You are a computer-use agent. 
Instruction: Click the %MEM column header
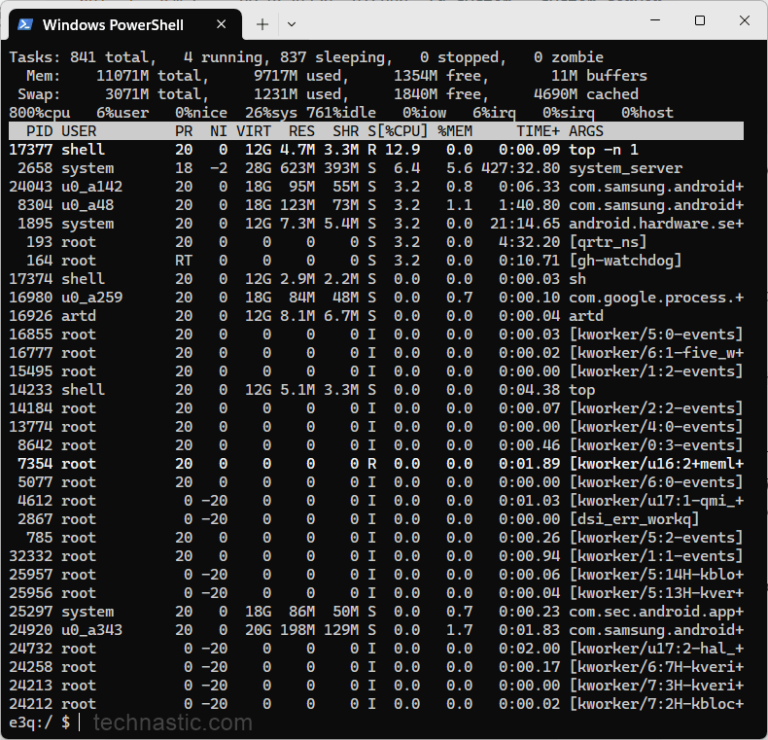click(x=455, y=131)
